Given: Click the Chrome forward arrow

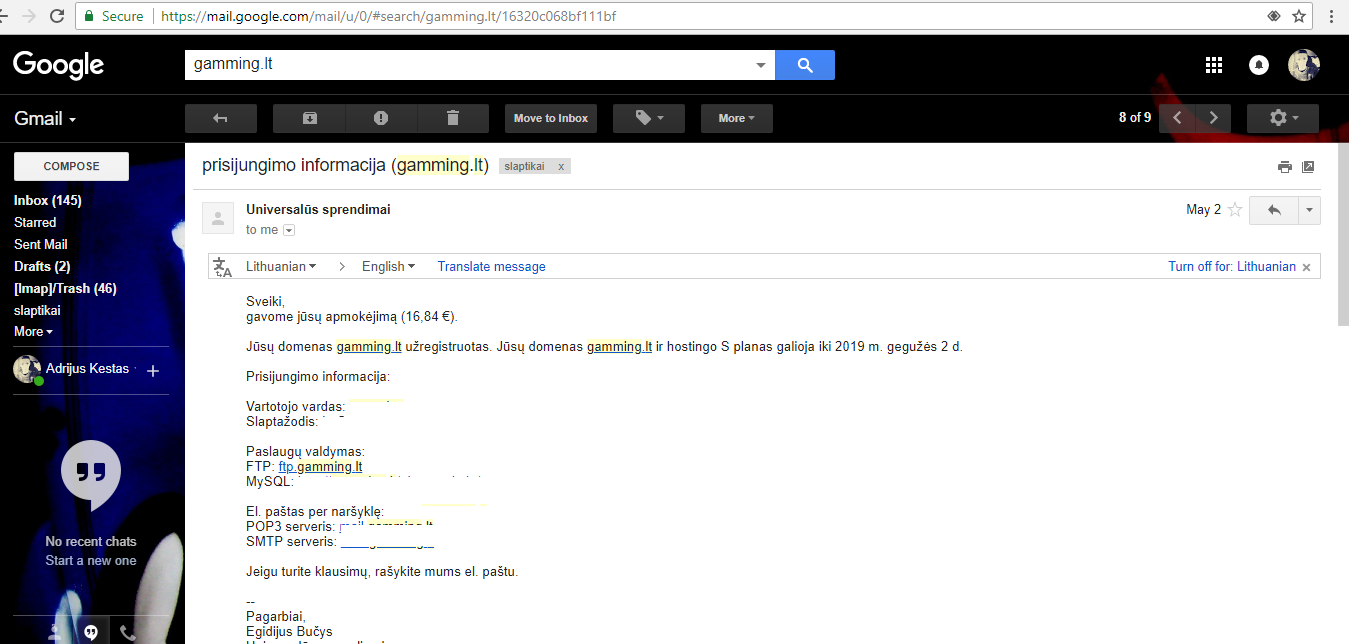Looking at the screenshot, I should click(x=27, y=16).
